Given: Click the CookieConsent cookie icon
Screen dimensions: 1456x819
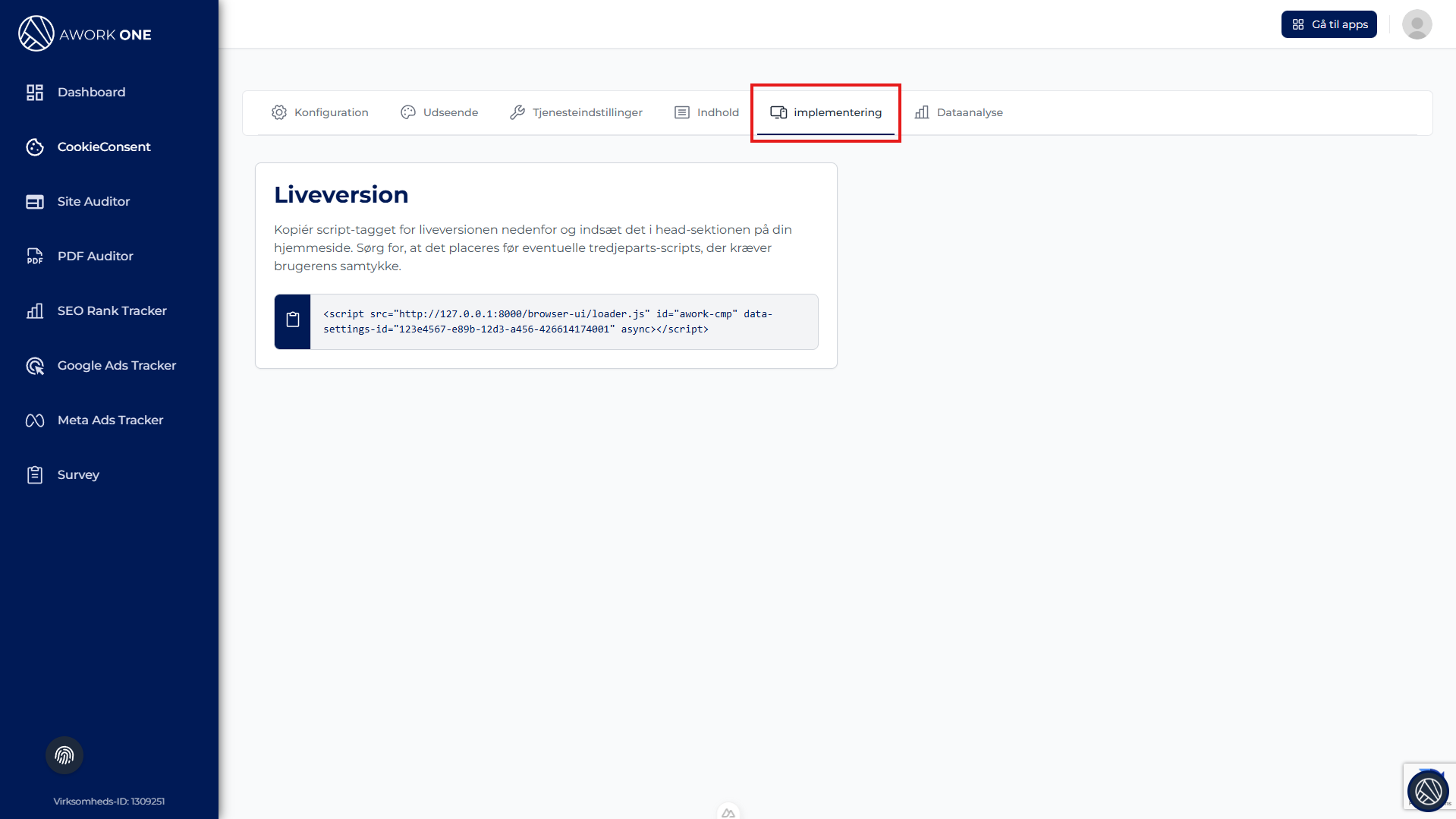Looking at the screenshot, I should 35,147.
